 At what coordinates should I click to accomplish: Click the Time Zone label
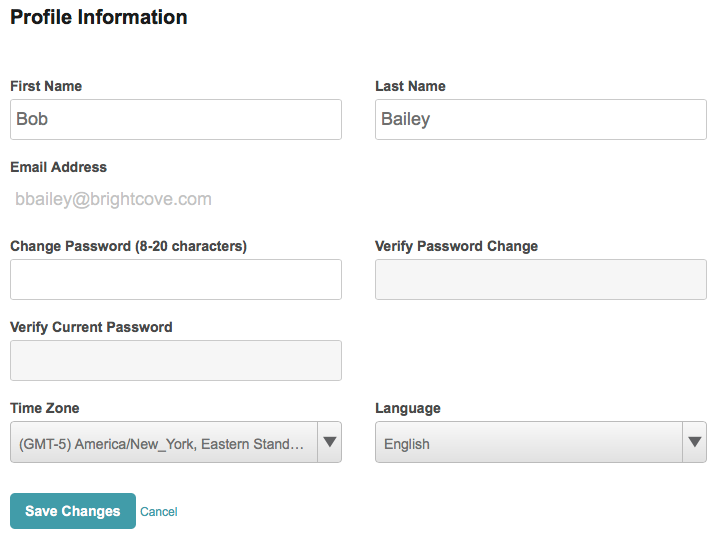45,408
